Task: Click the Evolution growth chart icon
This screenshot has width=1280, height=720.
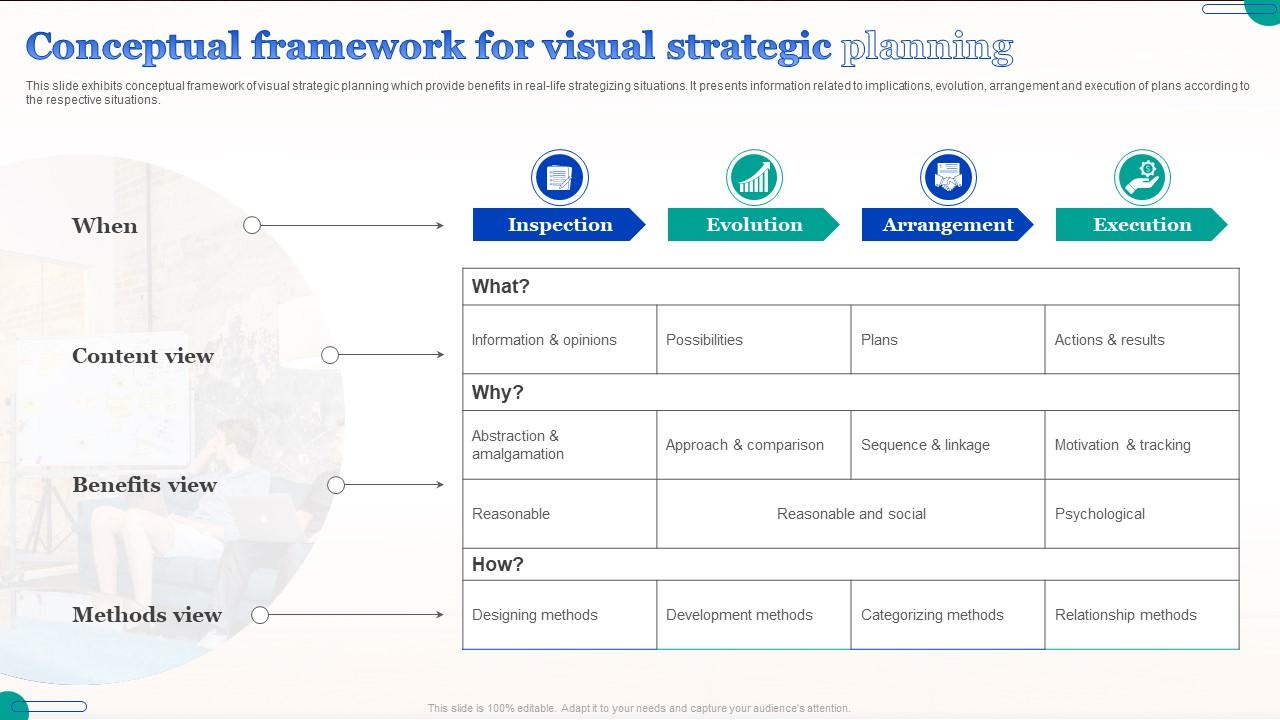Action: click(x=754, y=178)
